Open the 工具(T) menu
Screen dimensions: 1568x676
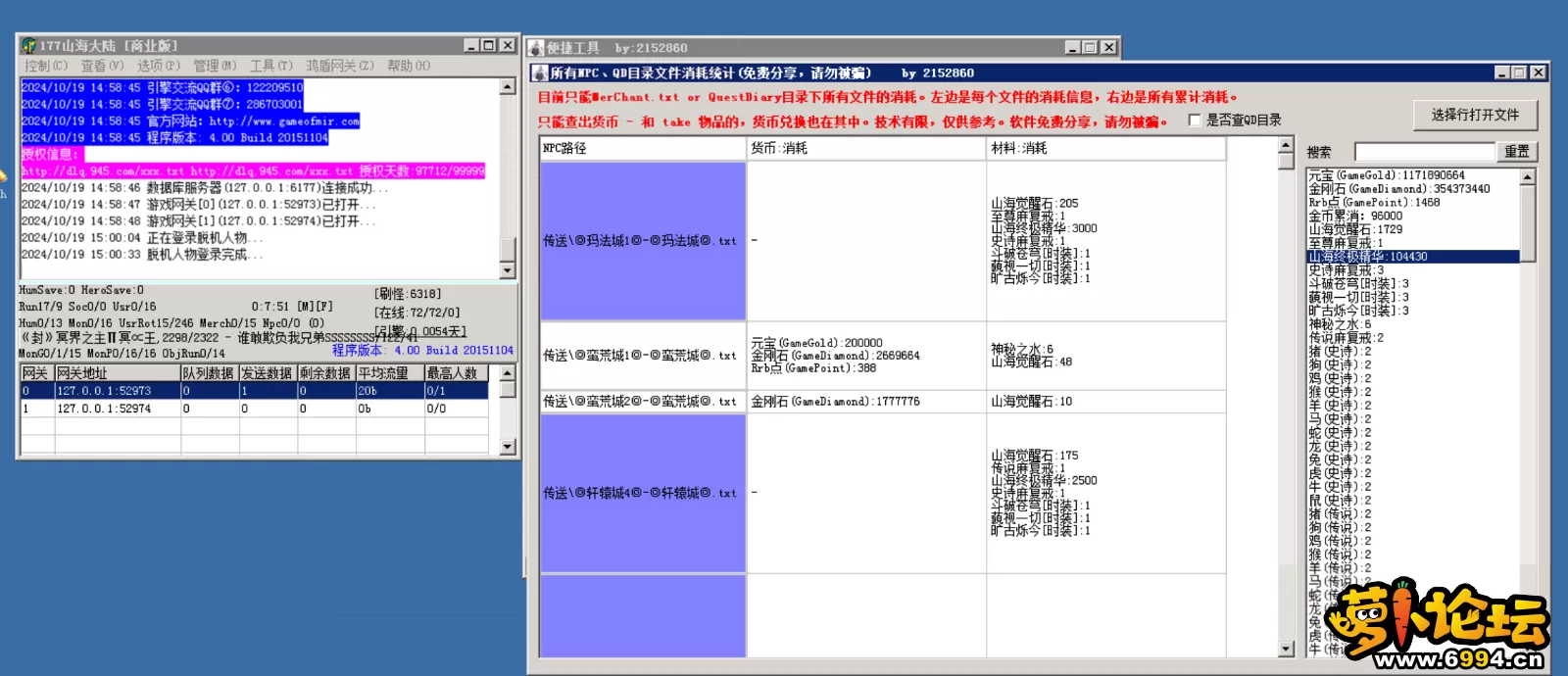(x=271, y=66)
